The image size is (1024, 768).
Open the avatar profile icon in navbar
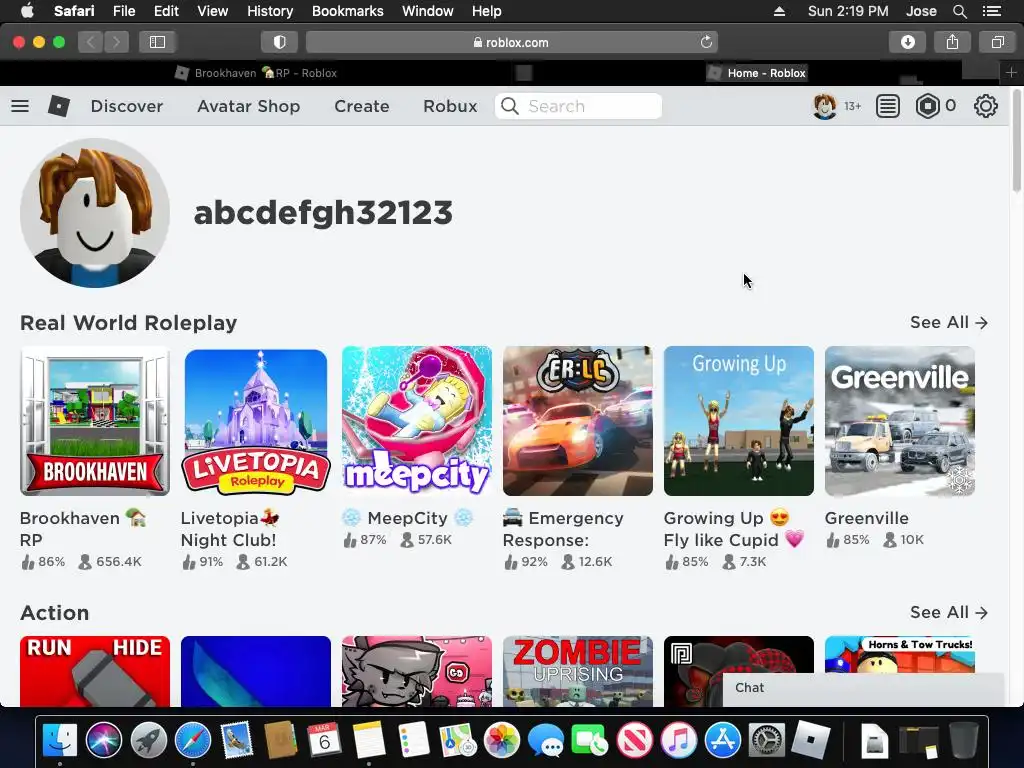click(x=824, y=106)
